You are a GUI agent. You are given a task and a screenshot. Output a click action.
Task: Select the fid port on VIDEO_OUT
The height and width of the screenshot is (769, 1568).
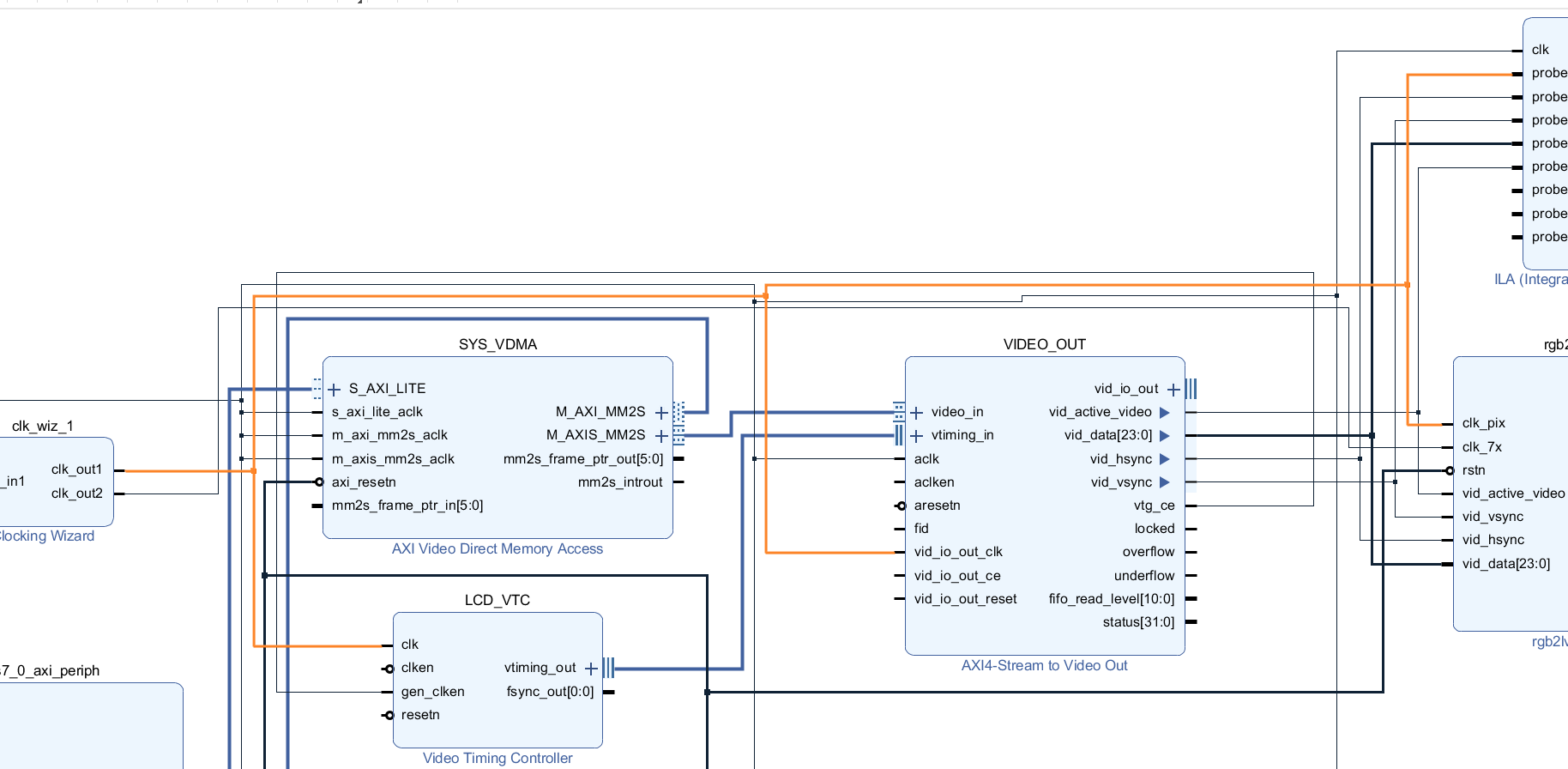point(921,529)
